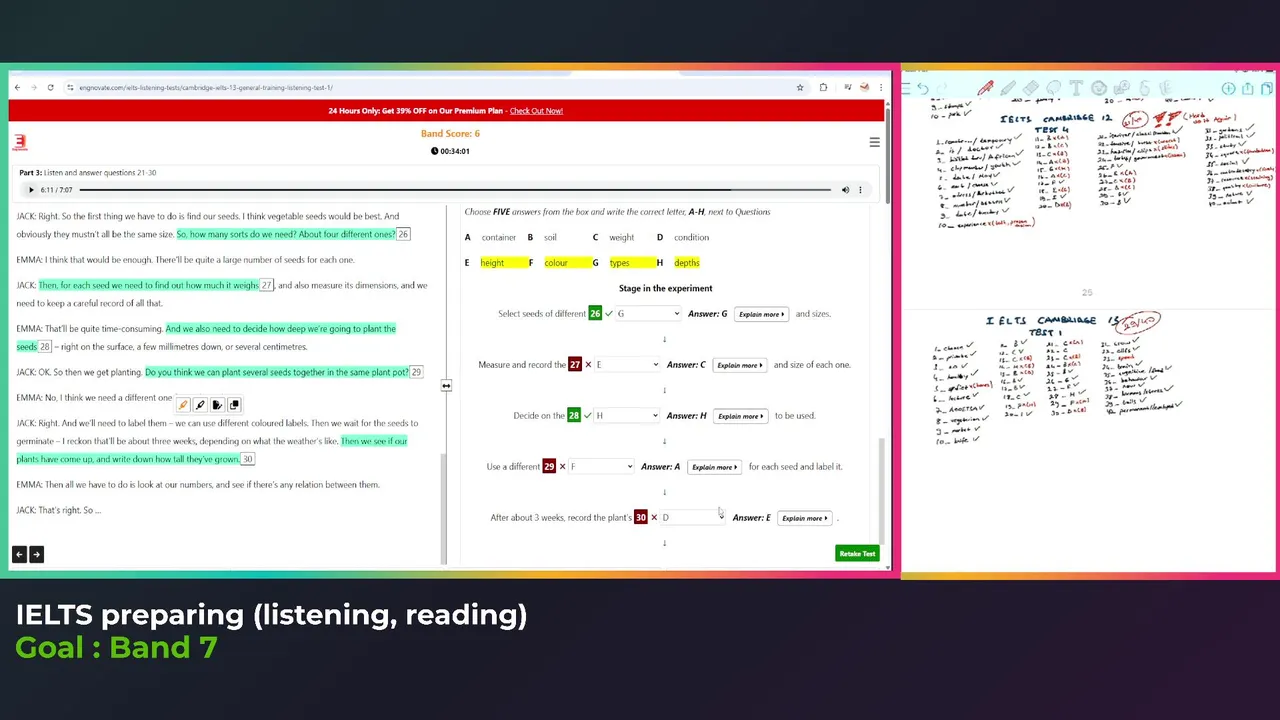1280x720 pixels.
Task: Expand Explain more for question 27
Action: pos(740,365)
